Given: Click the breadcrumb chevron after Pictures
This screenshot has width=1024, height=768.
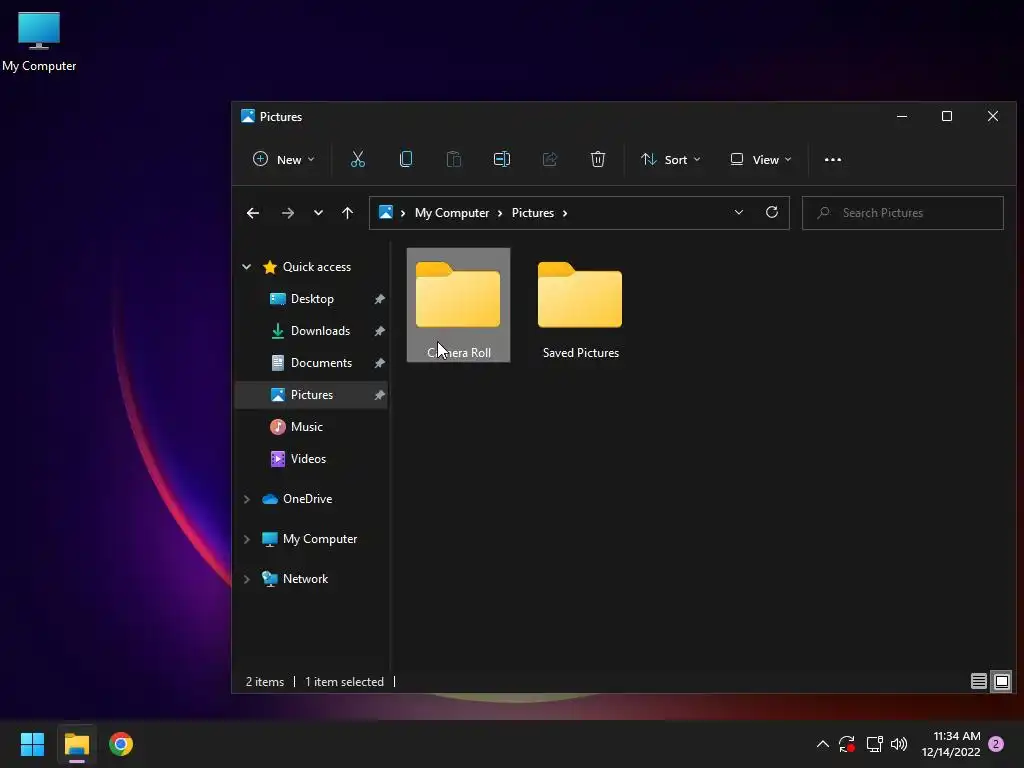Looking at the screenshot, I should [565, 213].
